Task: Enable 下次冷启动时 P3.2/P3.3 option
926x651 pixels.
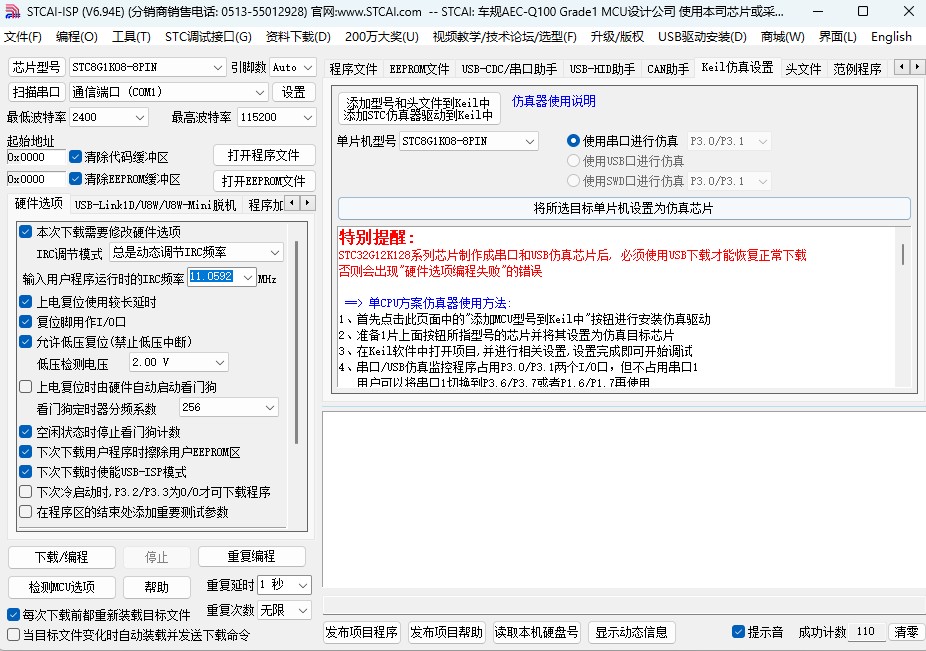Action: [x=25, y=491]
